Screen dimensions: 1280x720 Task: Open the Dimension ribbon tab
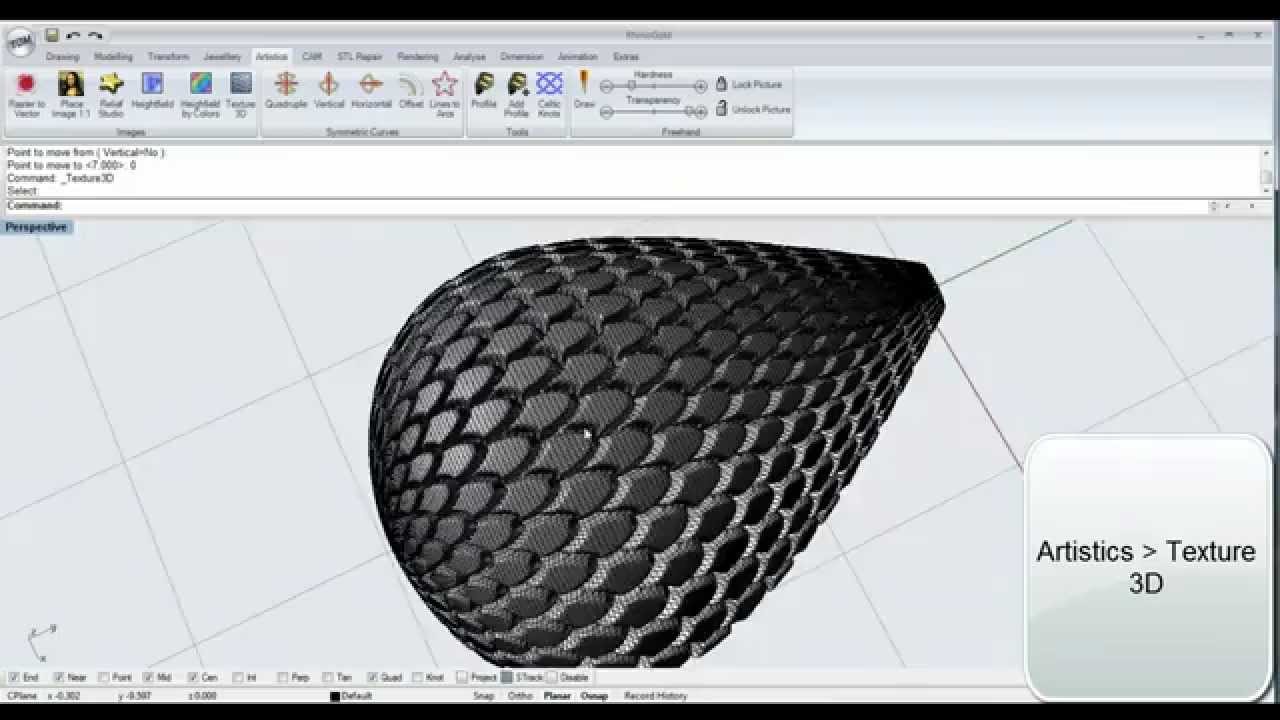pos(522,57)
